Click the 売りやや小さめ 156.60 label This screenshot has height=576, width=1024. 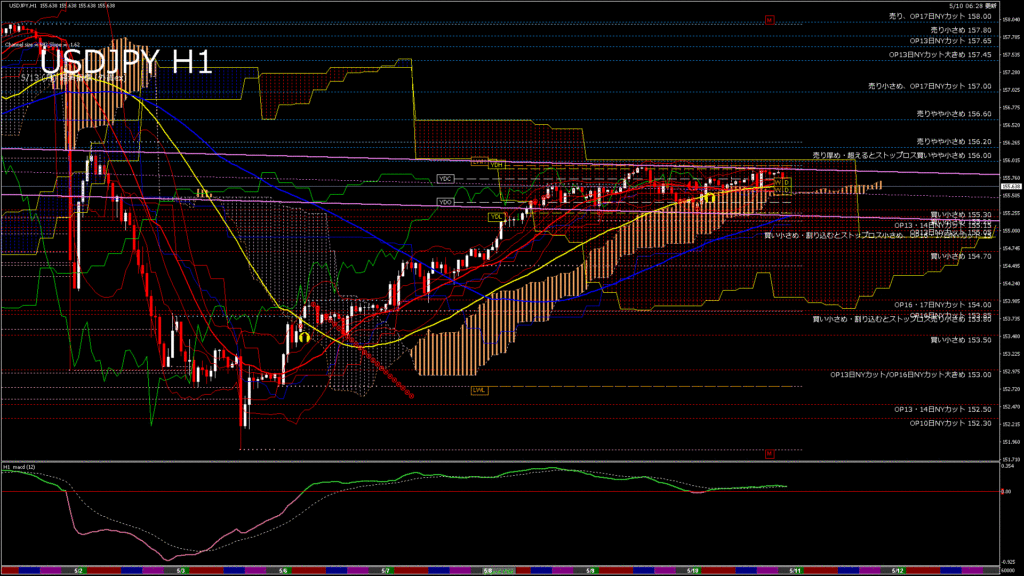point(953,114)
